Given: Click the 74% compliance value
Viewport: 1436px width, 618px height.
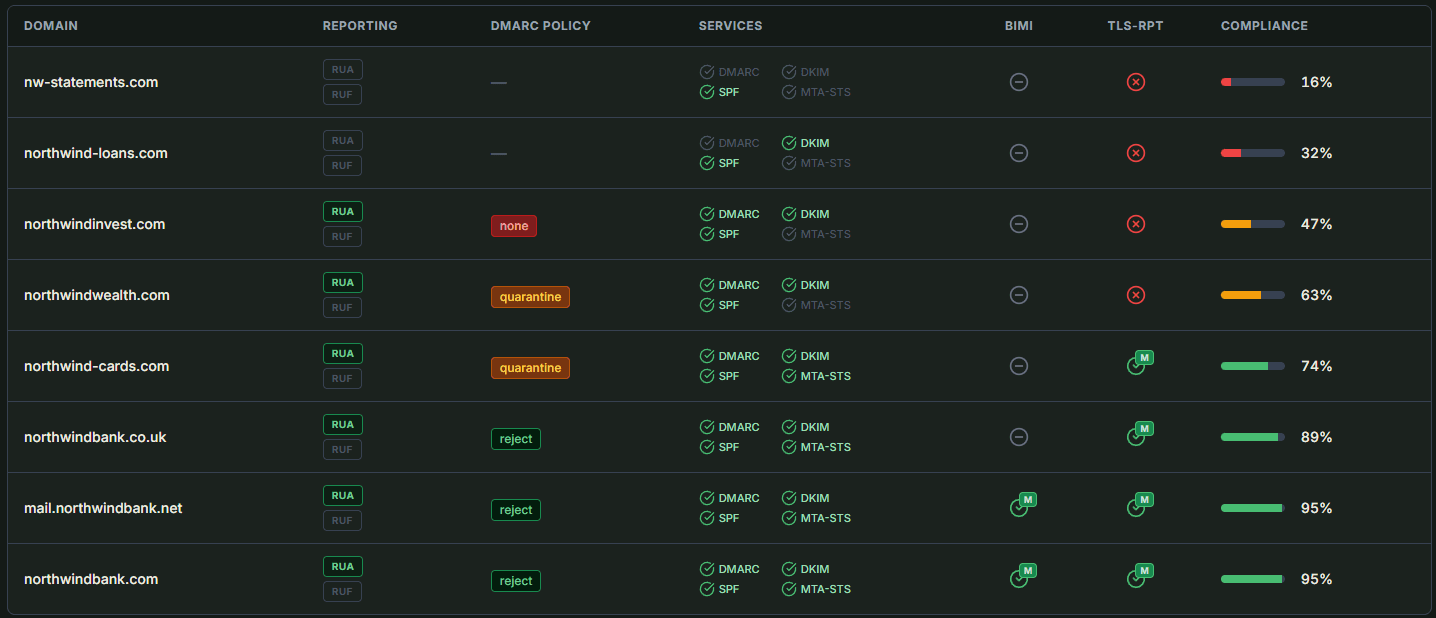Looking at the screenshot, I should tap(1316, 366).
